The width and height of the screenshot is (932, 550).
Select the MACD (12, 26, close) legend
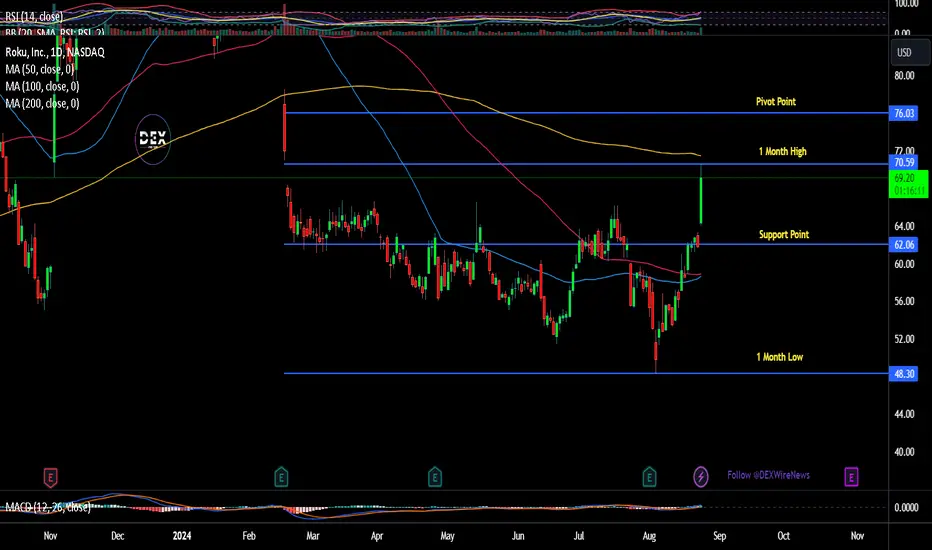click(x=48, y=507)
